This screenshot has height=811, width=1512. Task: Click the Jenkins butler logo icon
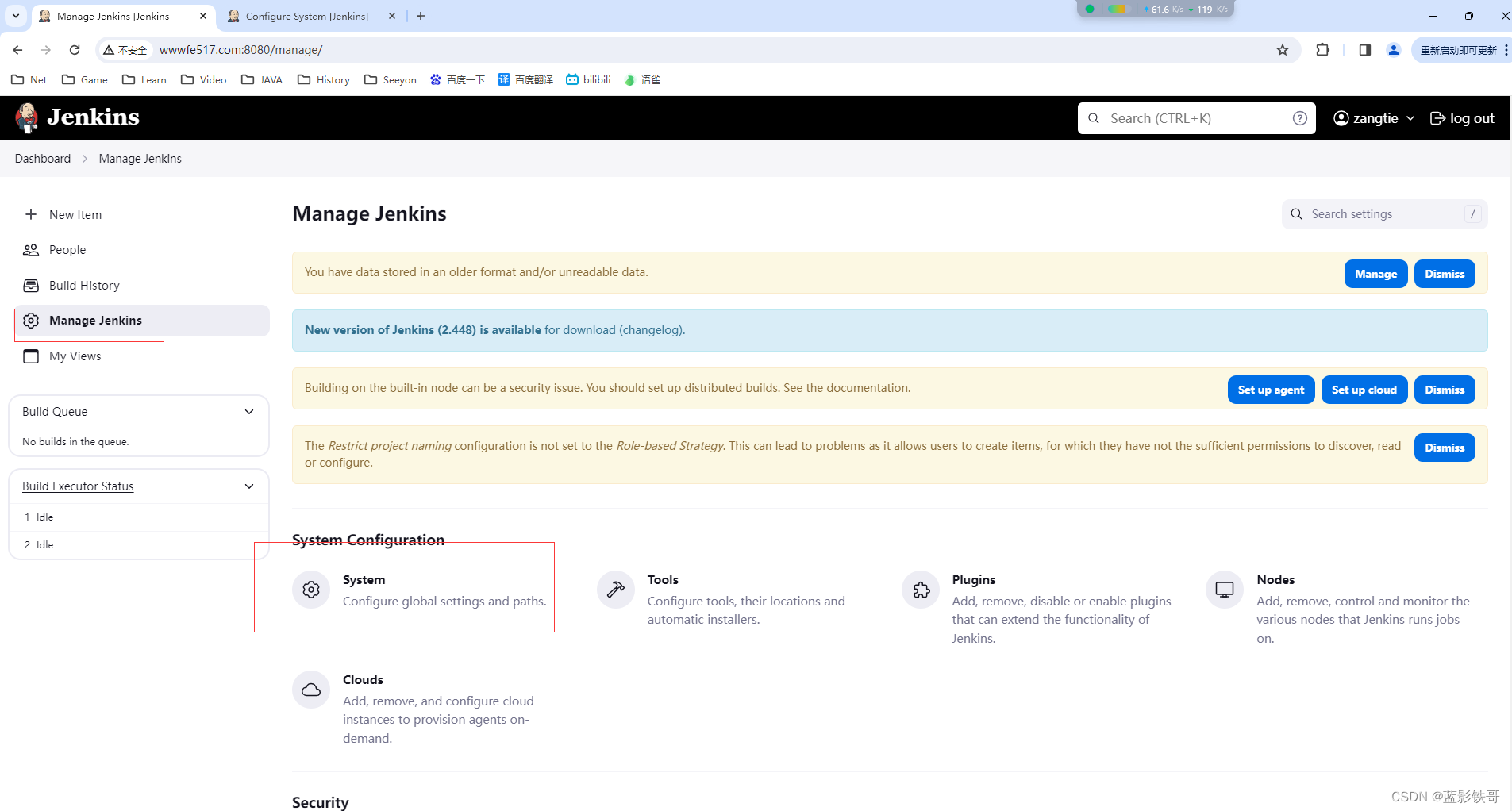coord(27,117)
